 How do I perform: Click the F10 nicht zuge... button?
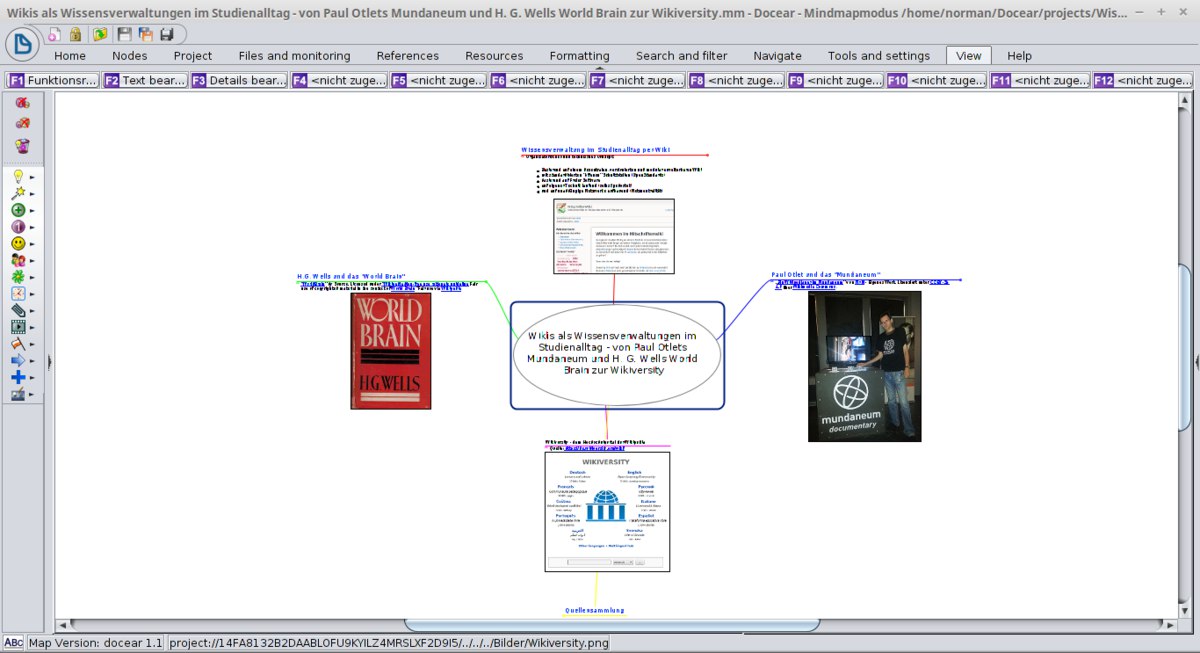tap(936, 80)
